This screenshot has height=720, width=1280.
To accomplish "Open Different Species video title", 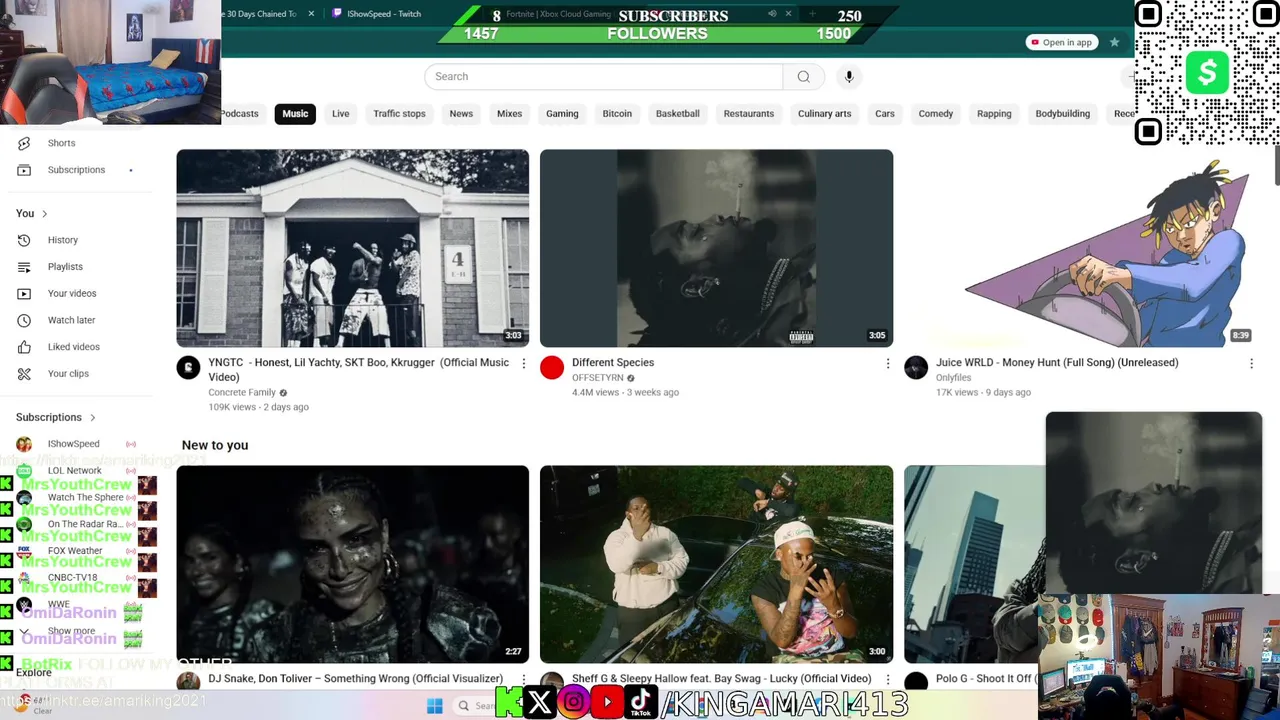I will (x=613, y=363).
